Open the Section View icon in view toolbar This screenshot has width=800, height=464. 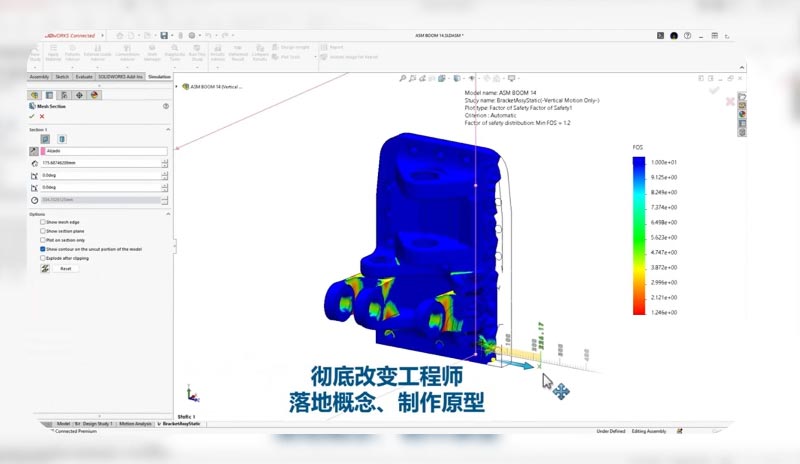coord(432,78)
